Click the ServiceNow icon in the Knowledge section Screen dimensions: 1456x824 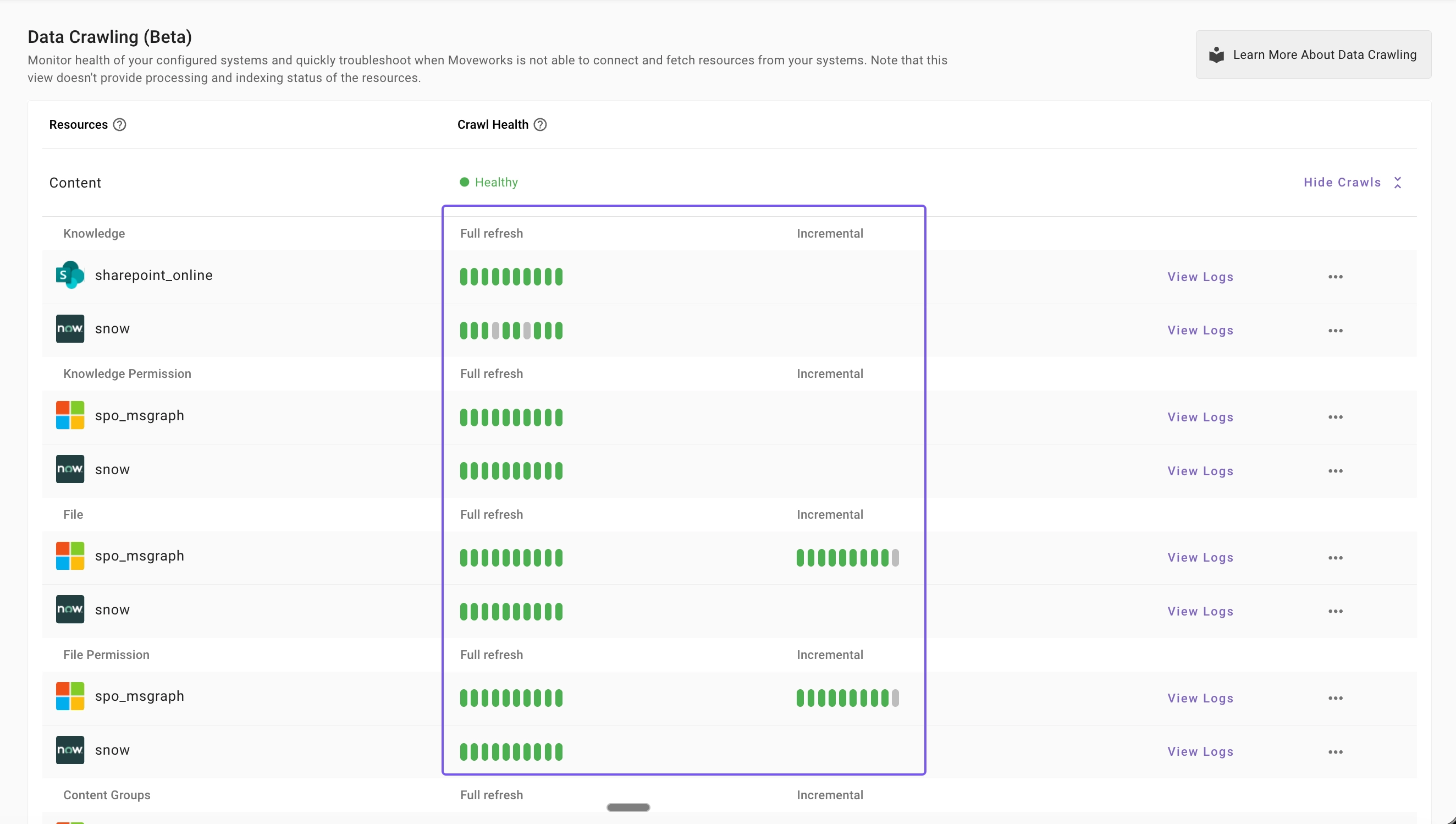tap(70, 329)
